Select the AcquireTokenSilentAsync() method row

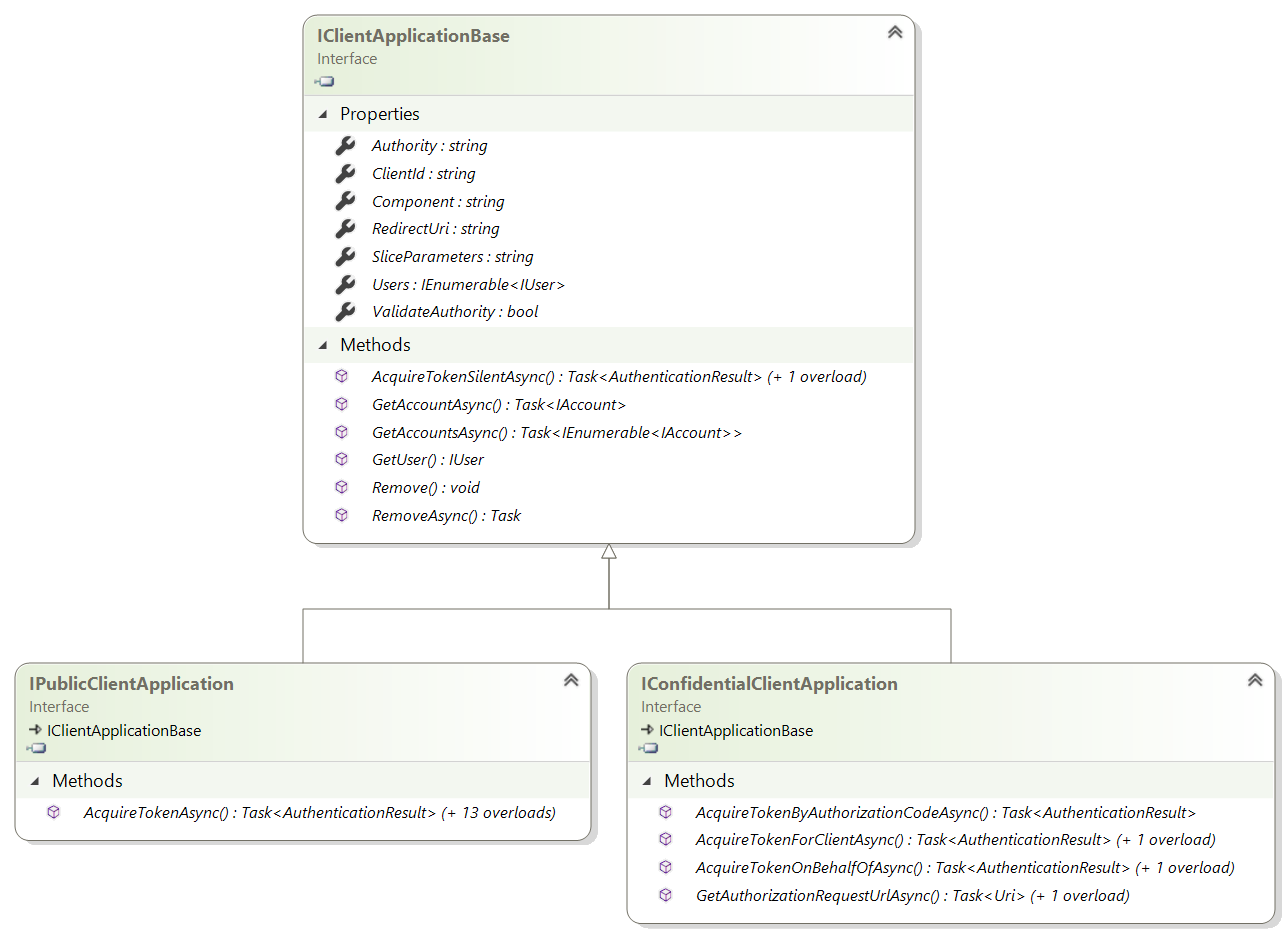click(x=619, y=377)
